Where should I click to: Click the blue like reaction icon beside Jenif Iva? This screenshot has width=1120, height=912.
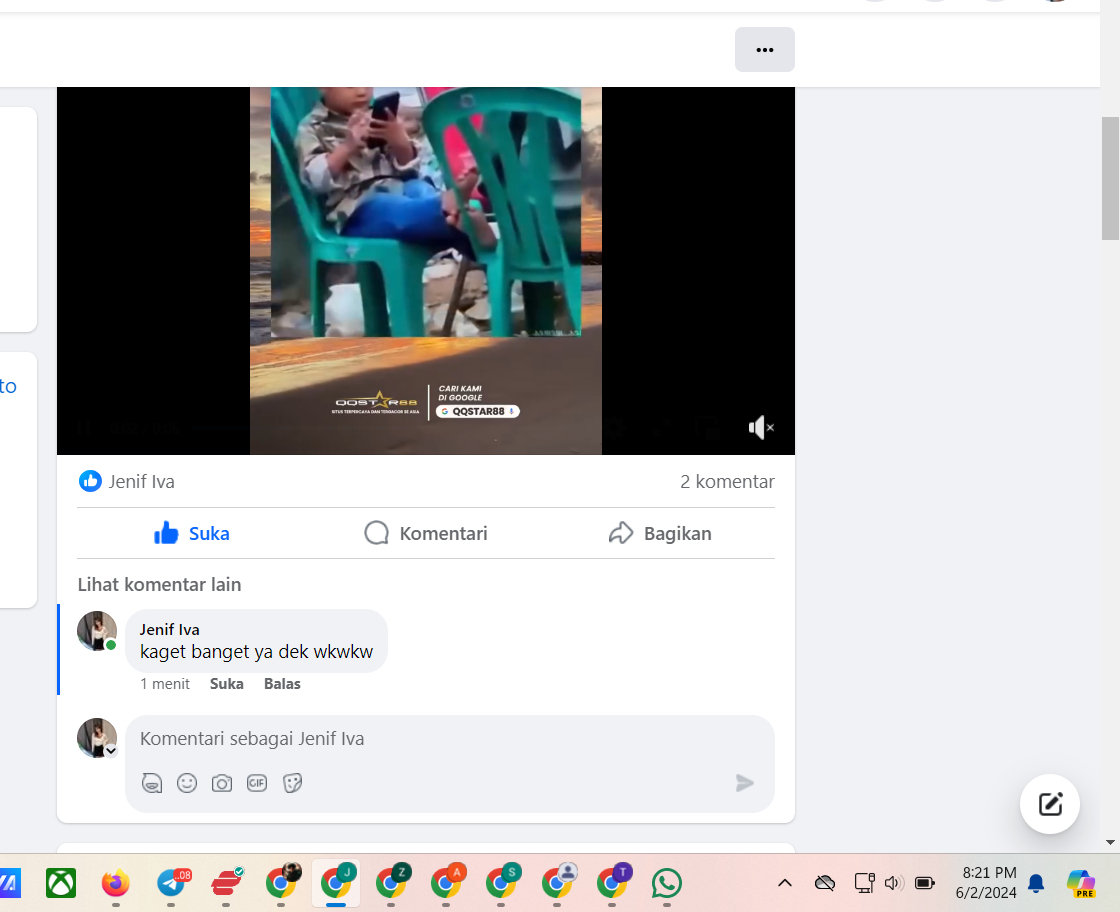tap(90, 481)
